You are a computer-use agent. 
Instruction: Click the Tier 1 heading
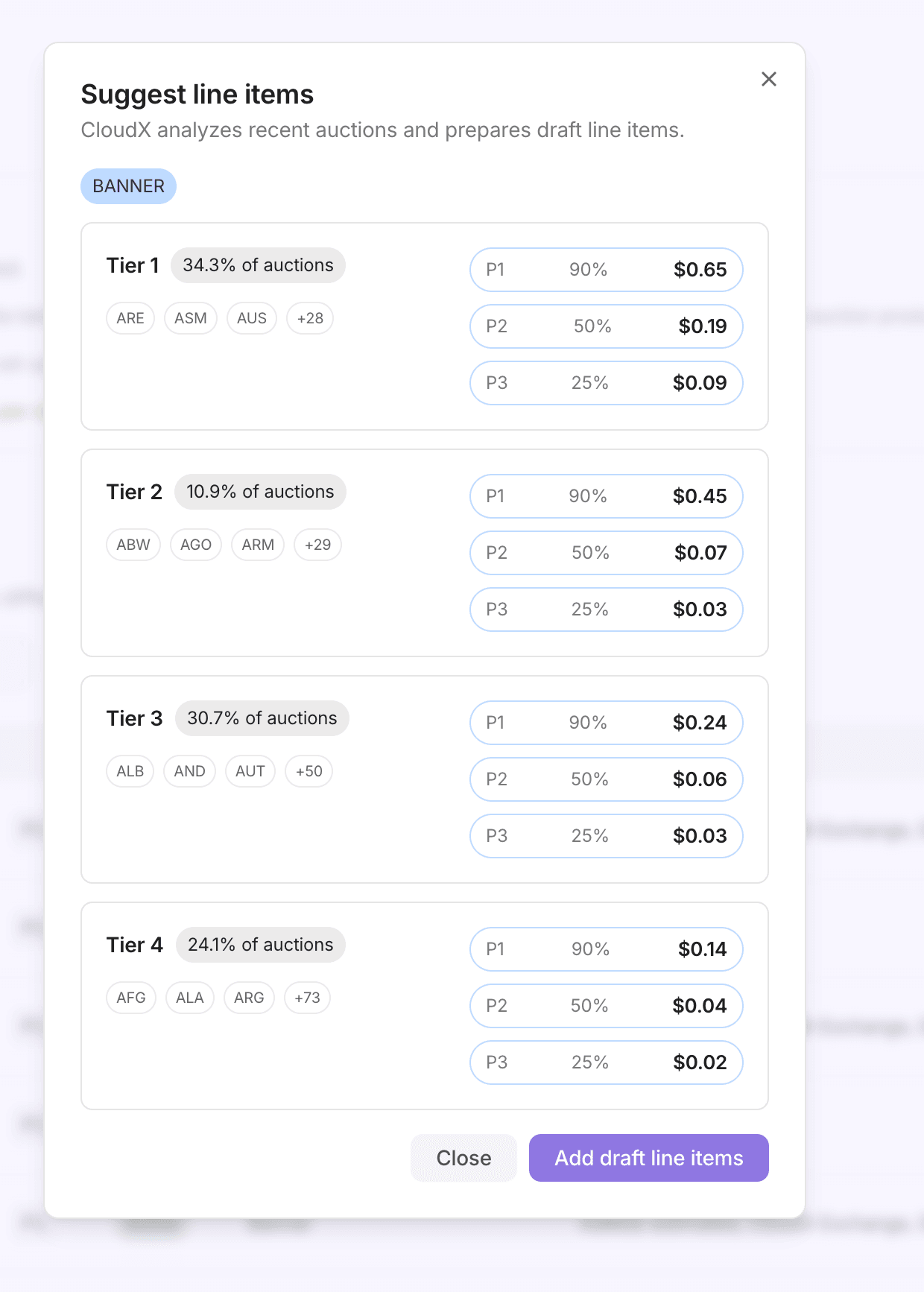133,266
